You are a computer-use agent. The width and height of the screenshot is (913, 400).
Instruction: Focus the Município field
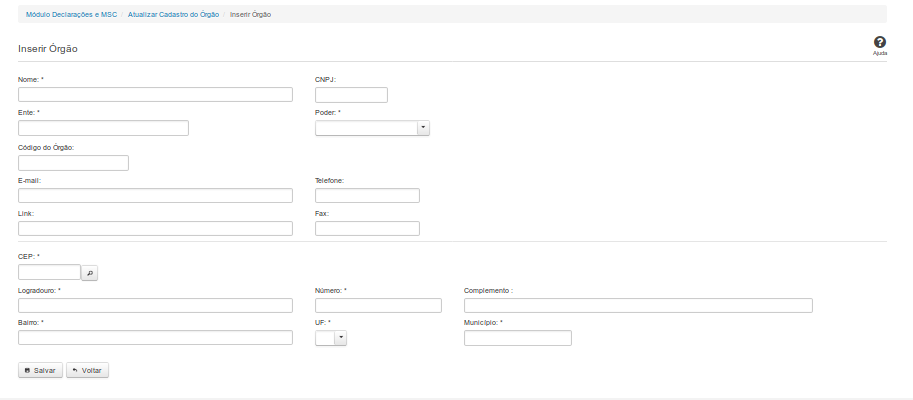[x=517, y=338]
